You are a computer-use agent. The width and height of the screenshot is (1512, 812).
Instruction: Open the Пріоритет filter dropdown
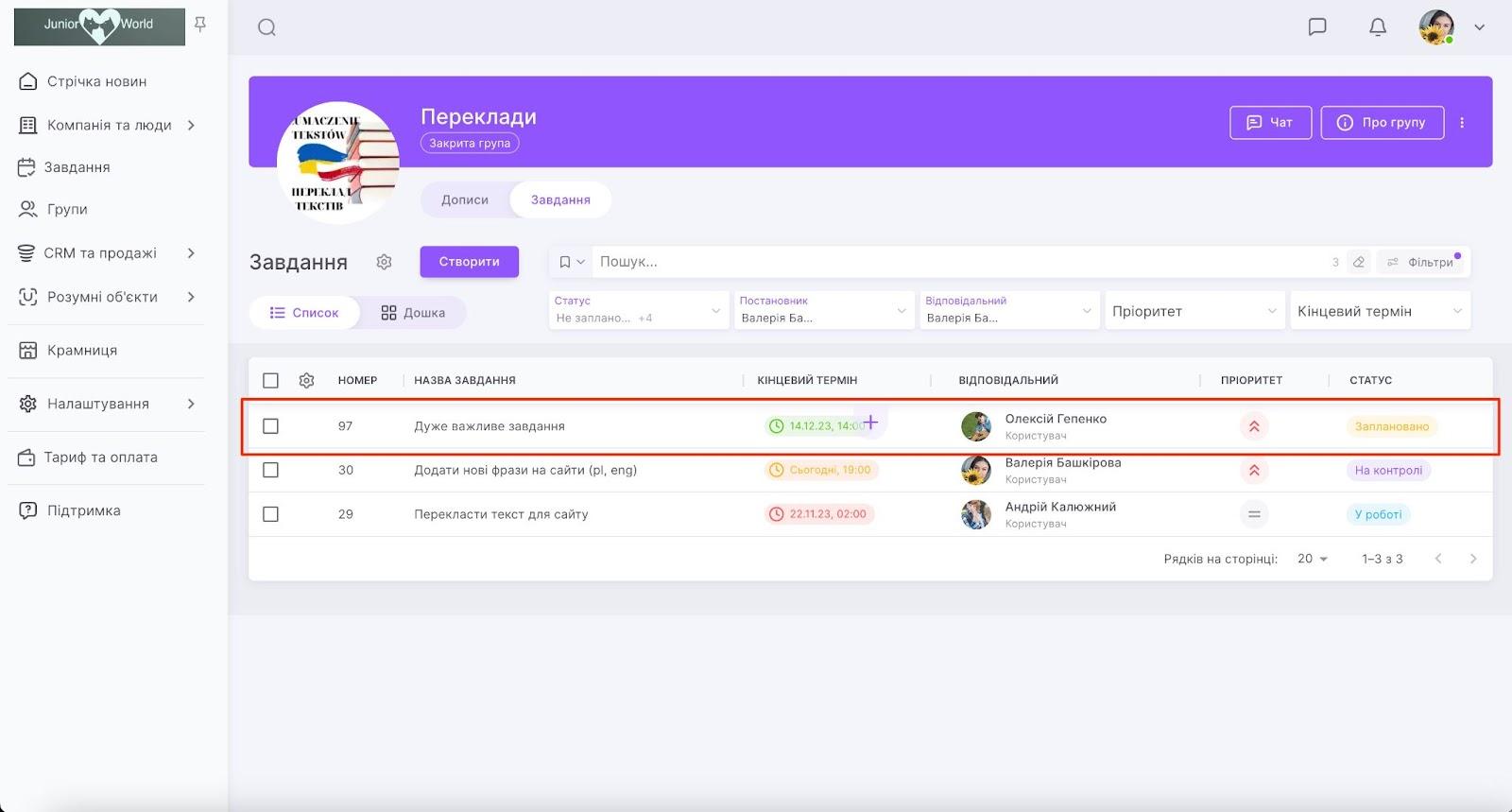click(x=1194, y=311)
